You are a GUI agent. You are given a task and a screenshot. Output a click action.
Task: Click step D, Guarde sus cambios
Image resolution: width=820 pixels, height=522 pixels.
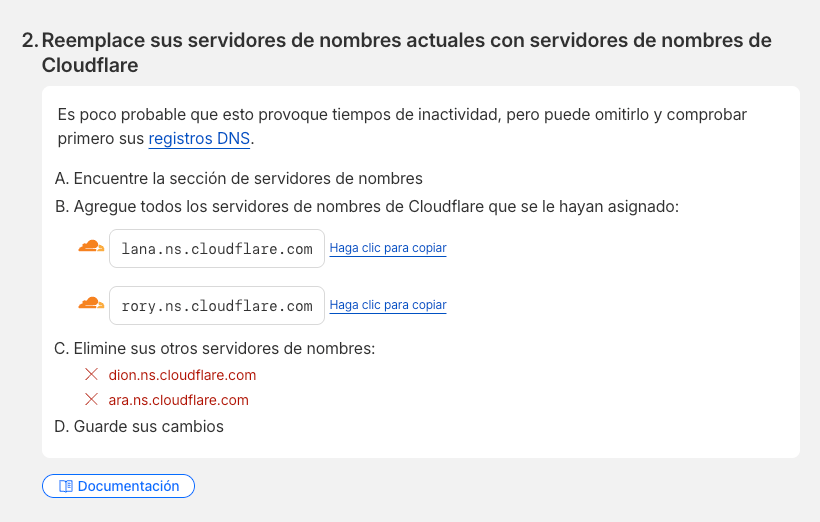[x=139, y=426]
